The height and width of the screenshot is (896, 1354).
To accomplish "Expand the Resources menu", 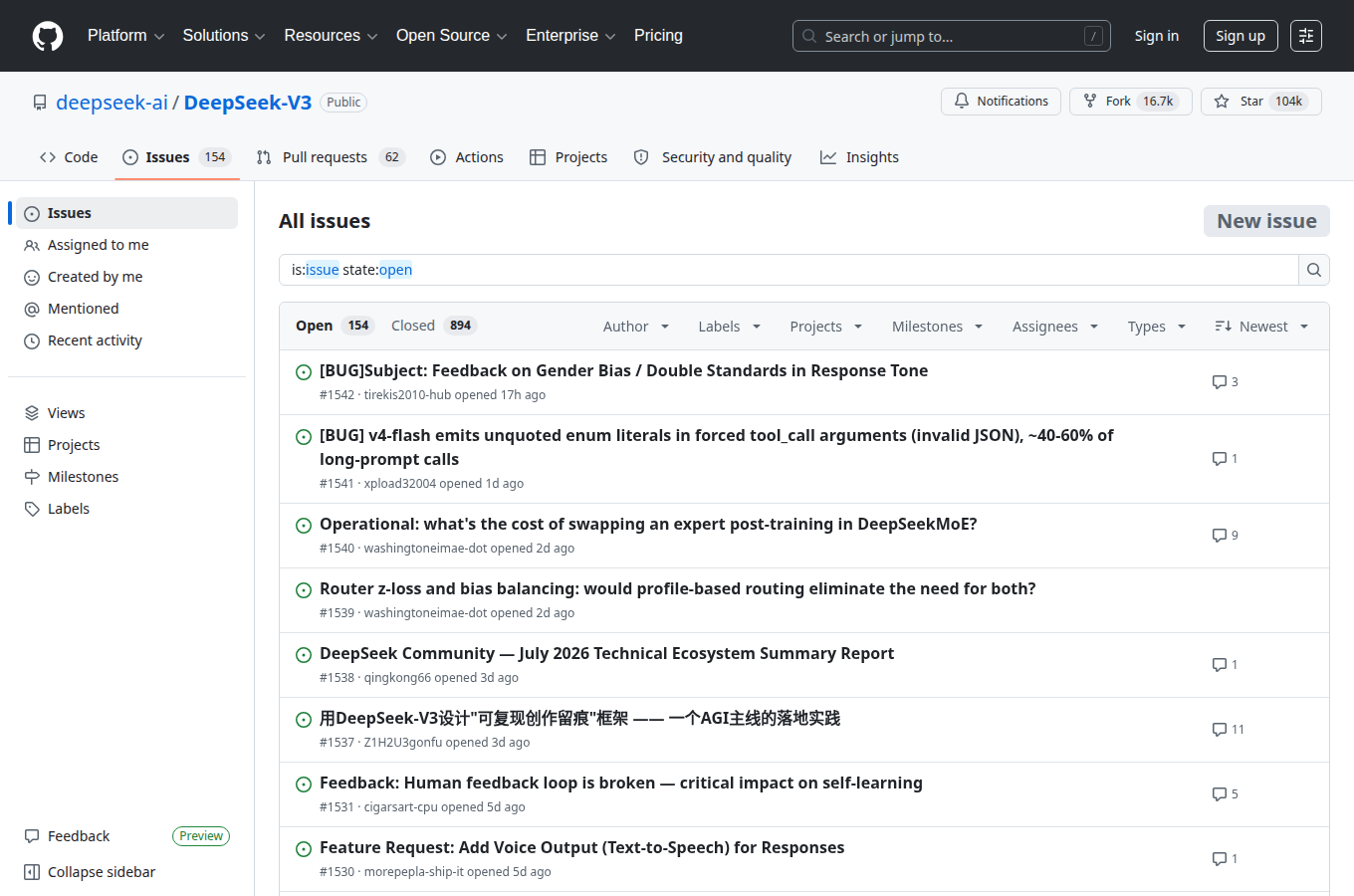I will tap(331, 36).
